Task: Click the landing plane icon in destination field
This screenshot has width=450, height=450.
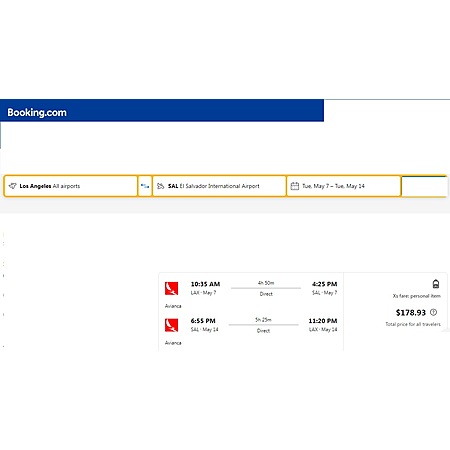Action: click(161, 186)
